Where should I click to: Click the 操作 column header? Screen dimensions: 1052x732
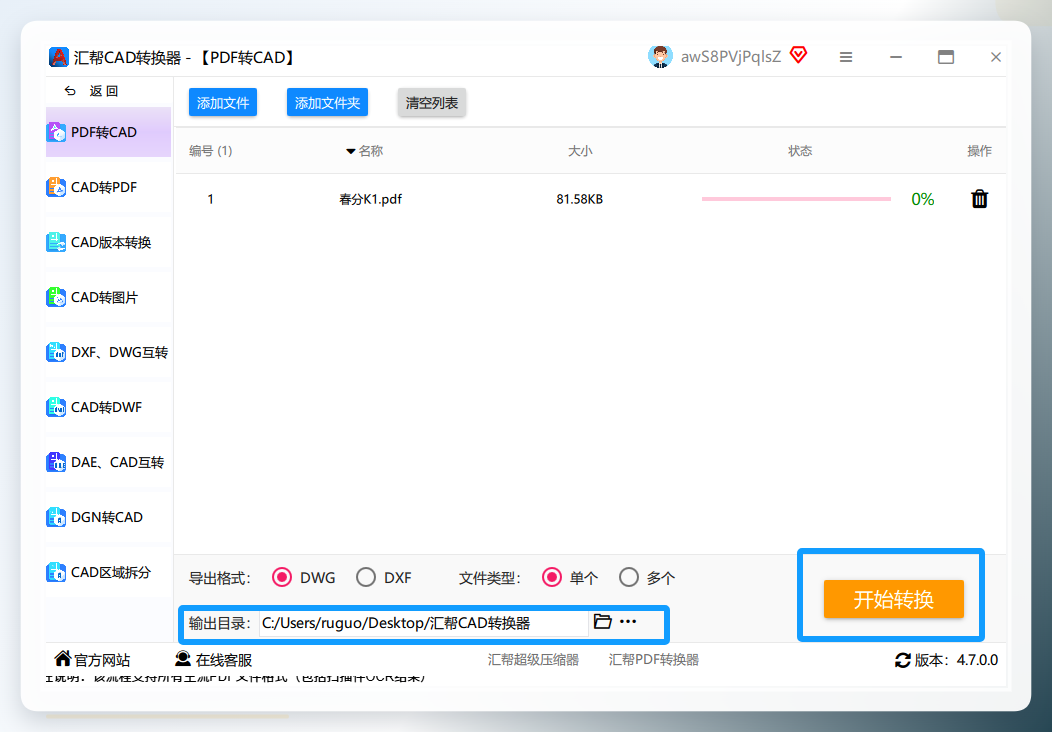pyautogui.click(x=979, y=151)
